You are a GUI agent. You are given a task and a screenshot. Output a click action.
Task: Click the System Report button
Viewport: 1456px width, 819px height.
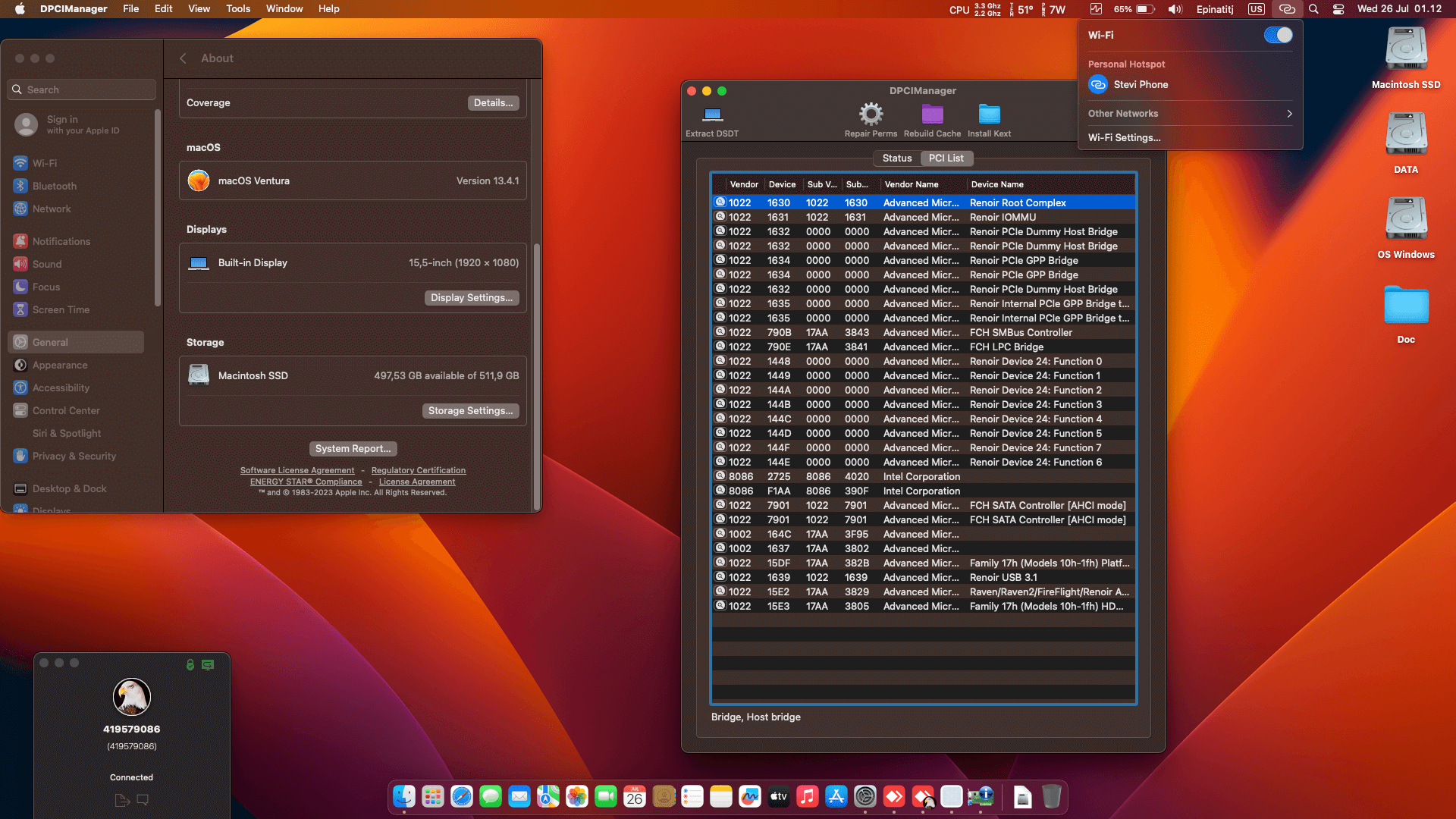coord(353,448)
